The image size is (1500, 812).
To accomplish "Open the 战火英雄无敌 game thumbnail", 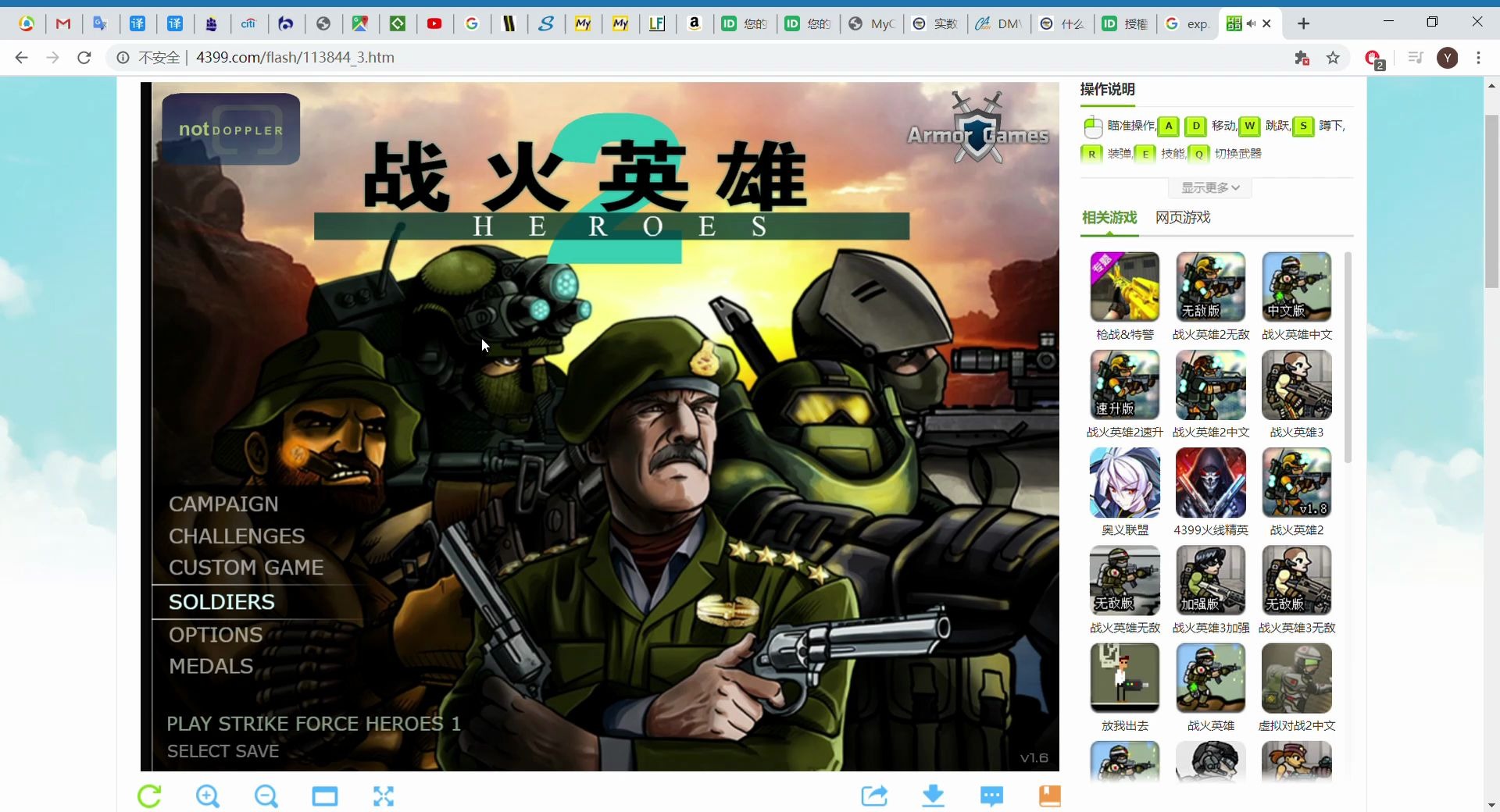I will pos(1124,580).
